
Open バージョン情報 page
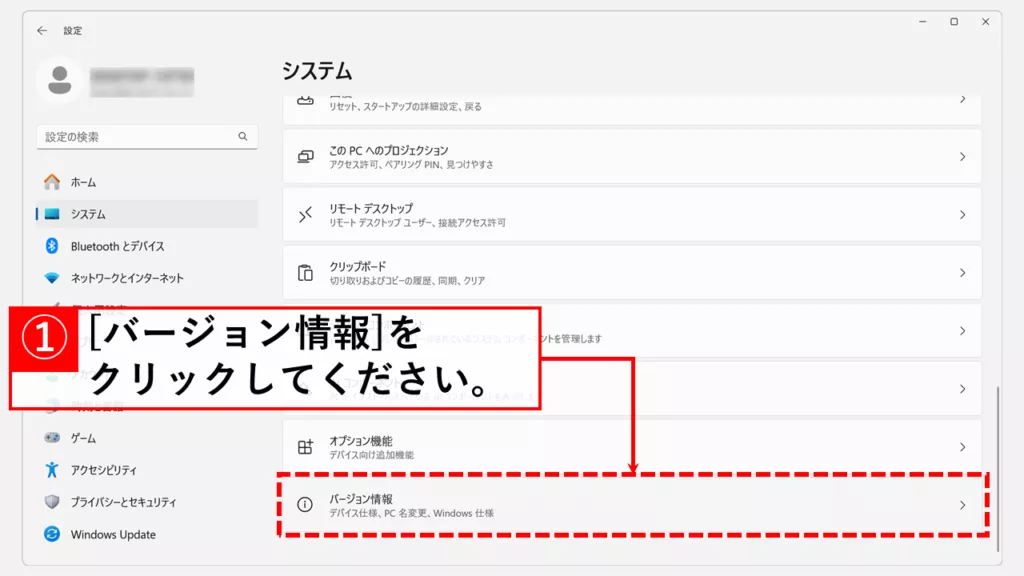632,505
